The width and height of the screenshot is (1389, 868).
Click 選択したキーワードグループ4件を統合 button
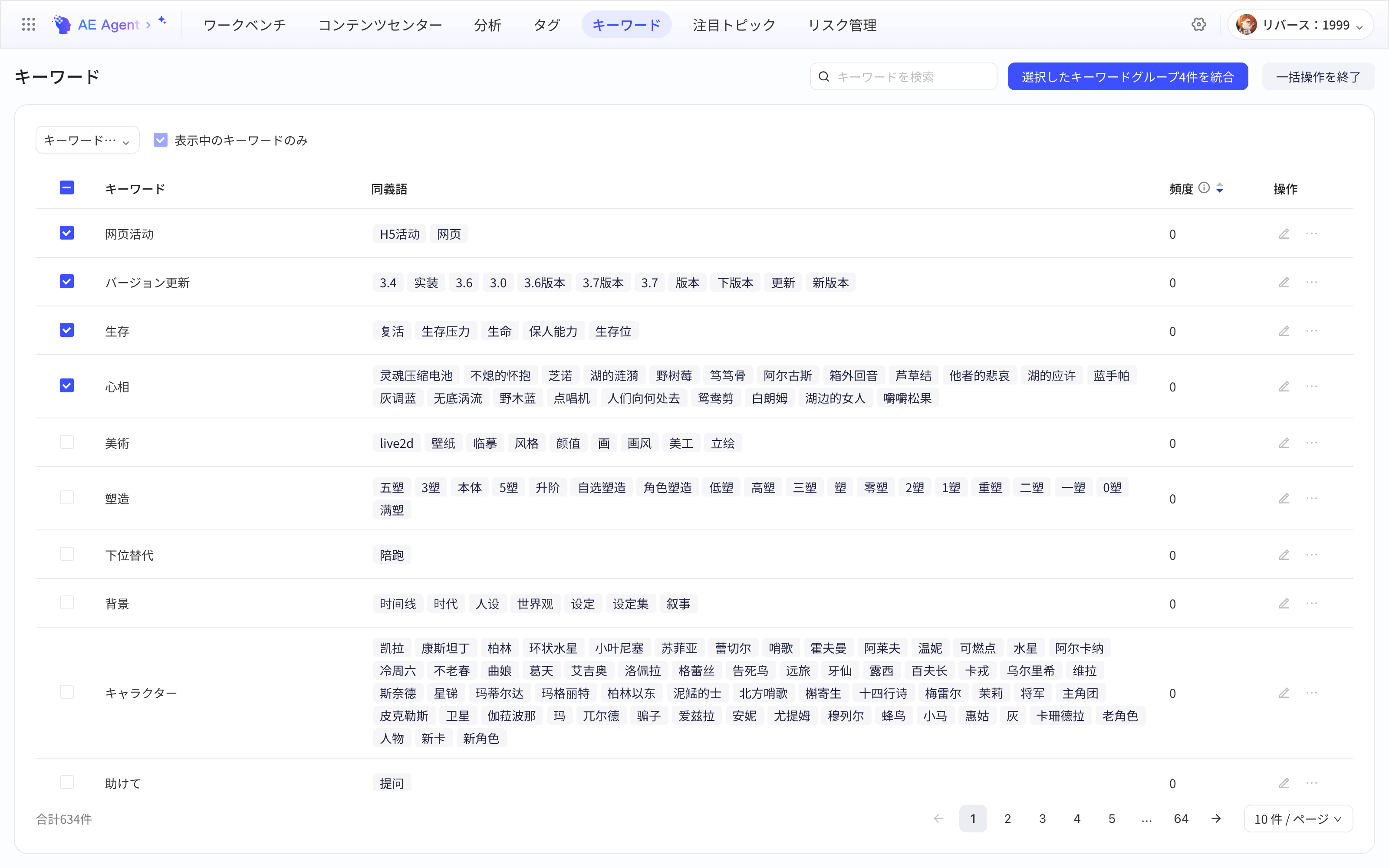pyautogui.click(x=1128, y=76)
